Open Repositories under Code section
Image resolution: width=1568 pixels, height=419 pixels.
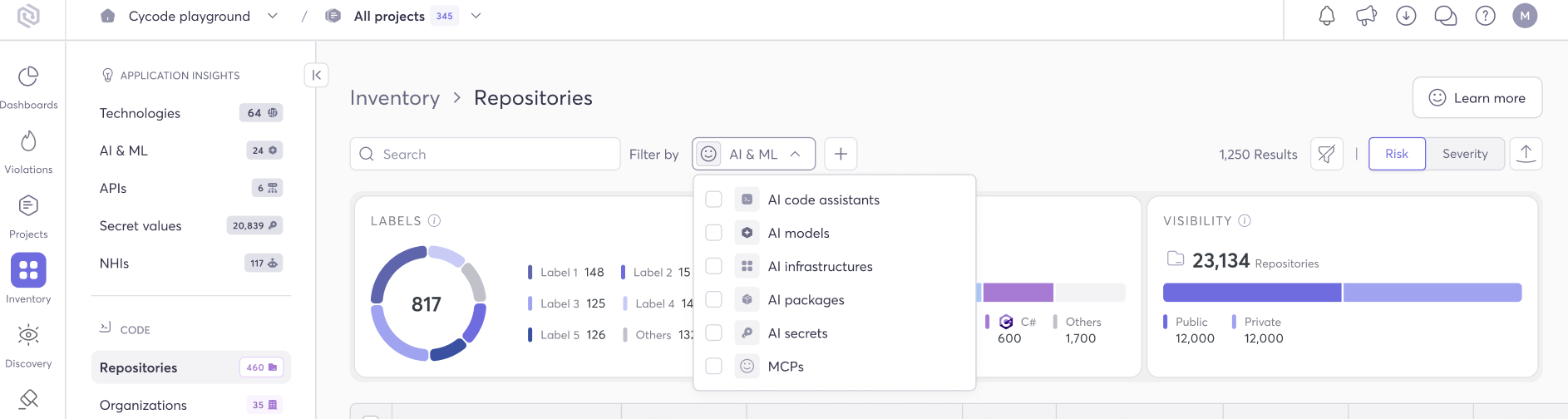tap(191, 367)
